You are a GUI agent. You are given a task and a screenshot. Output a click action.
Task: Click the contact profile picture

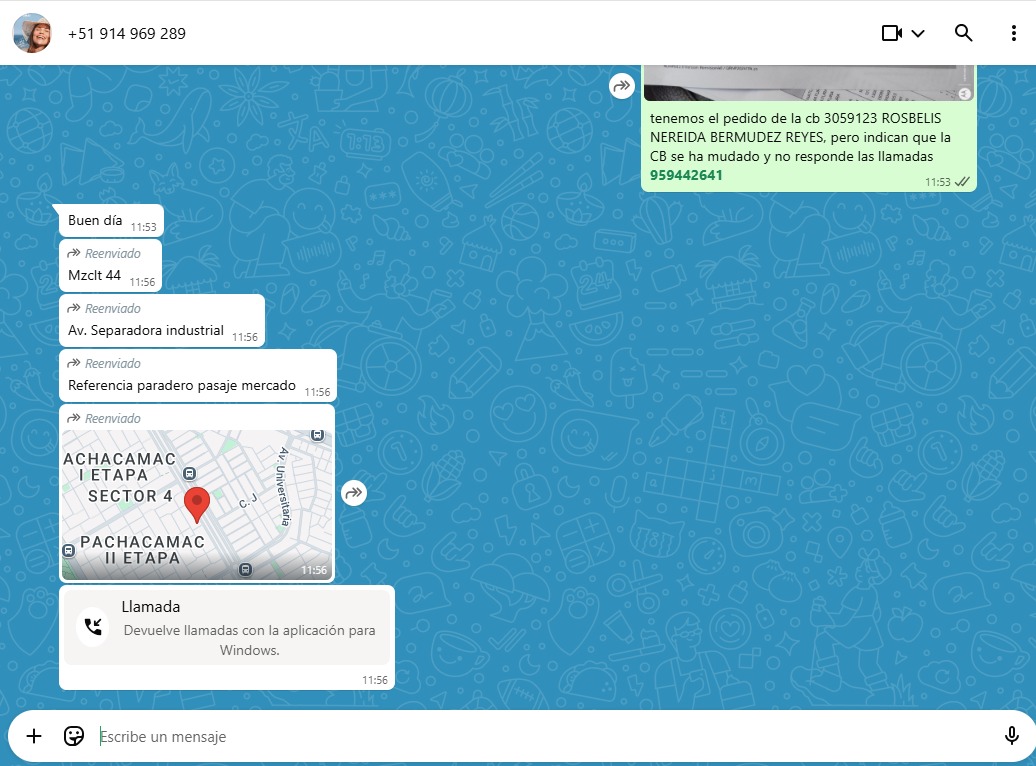coord(32,33)
